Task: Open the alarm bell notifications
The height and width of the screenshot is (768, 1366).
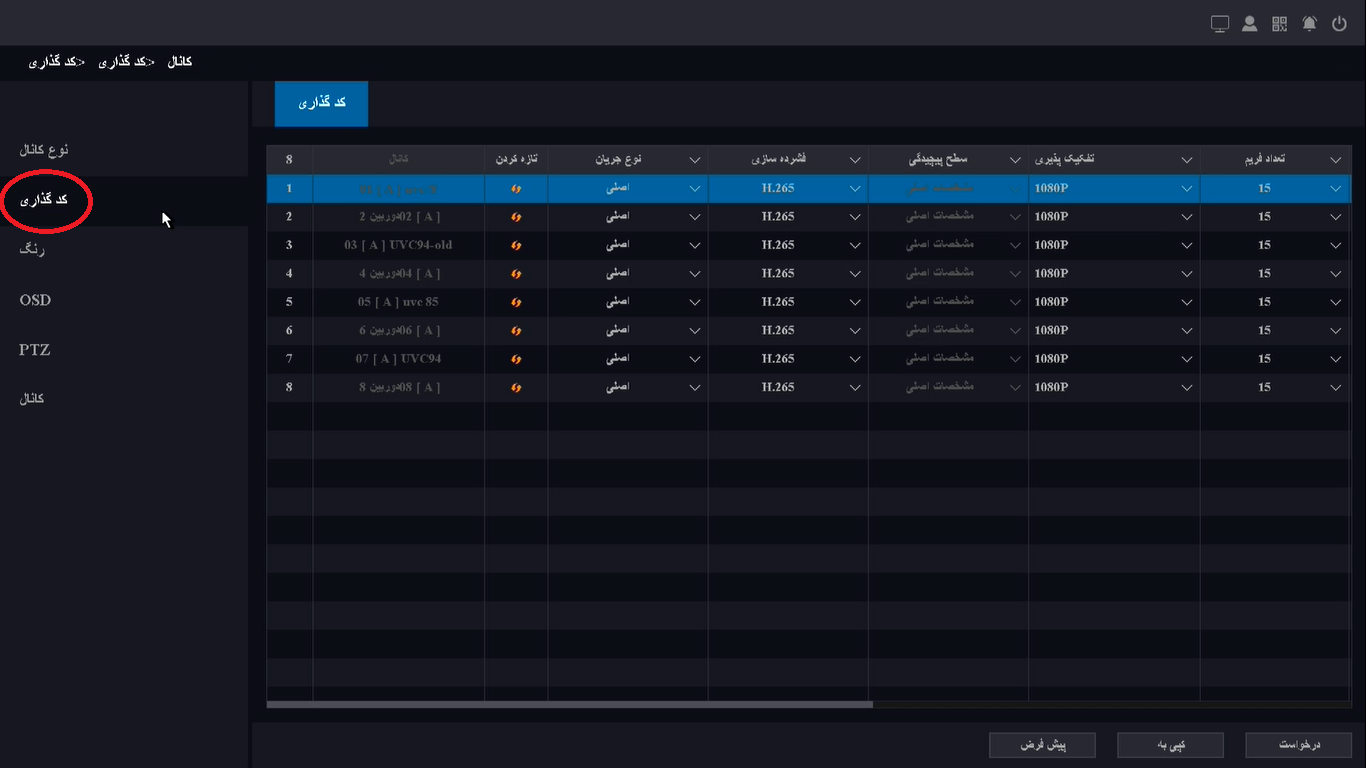Action: [1310, 24]
